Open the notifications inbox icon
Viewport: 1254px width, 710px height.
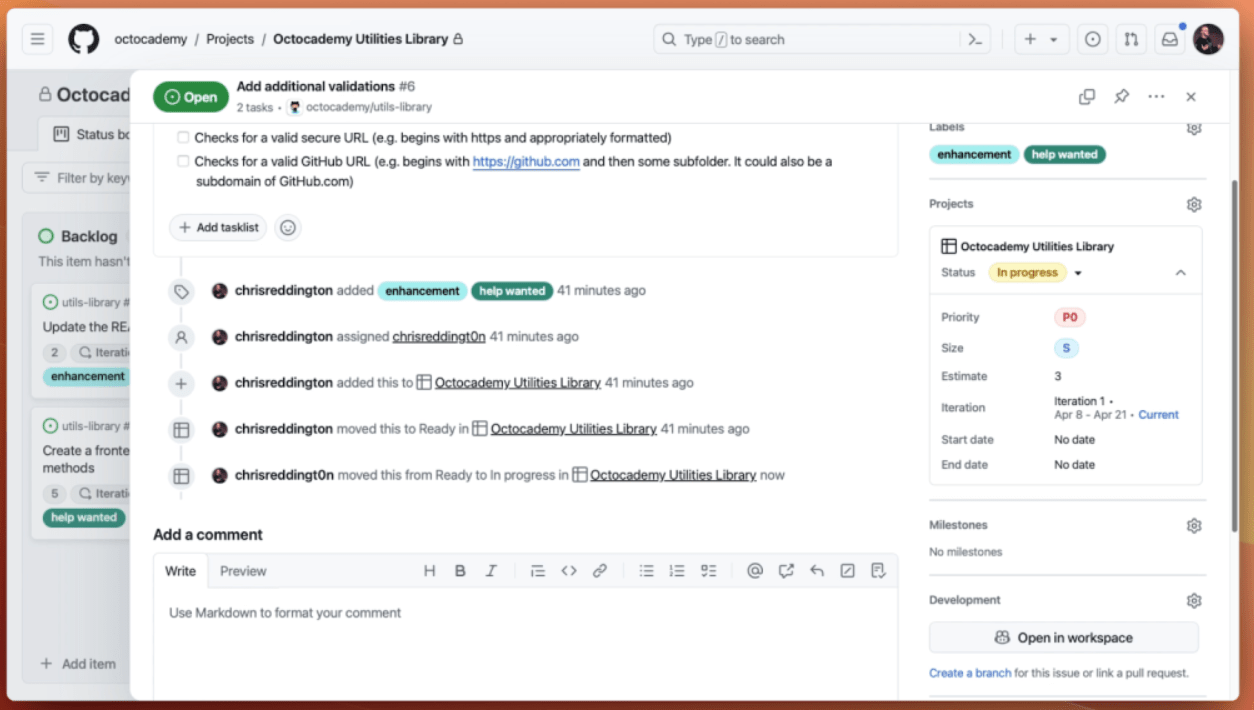tap(1169, 39)
